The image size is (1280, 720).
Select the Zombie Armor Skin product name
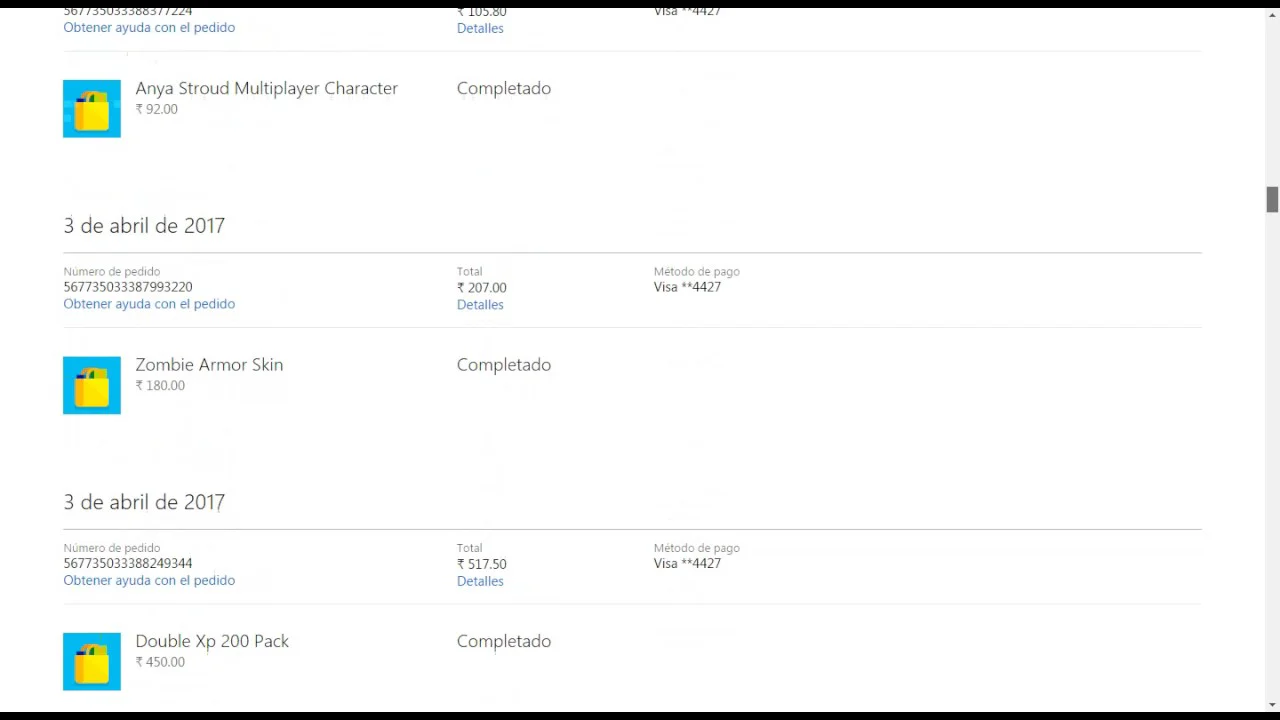click(209, 365)
